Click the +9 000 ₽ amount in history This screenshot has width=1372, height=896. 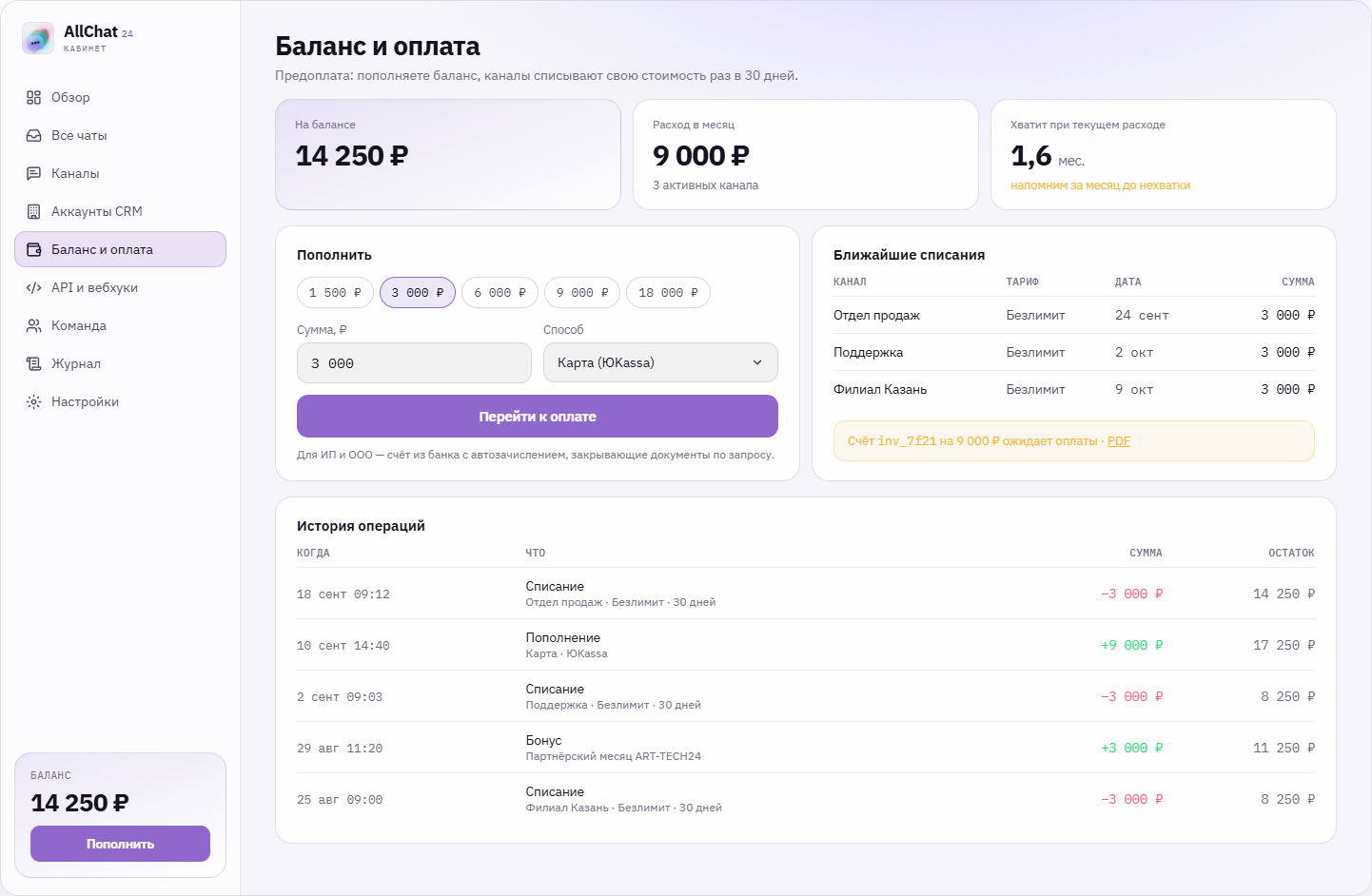1131,645
